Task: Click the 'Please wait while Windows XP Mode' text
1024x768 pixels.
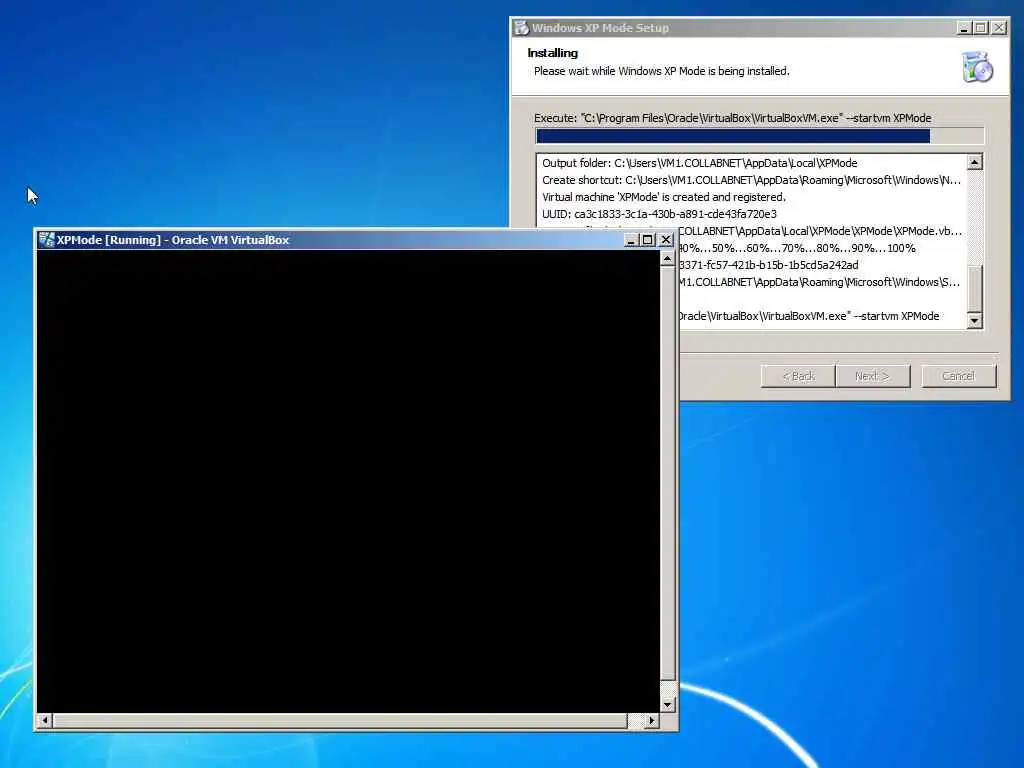Action: click(662, 71)
